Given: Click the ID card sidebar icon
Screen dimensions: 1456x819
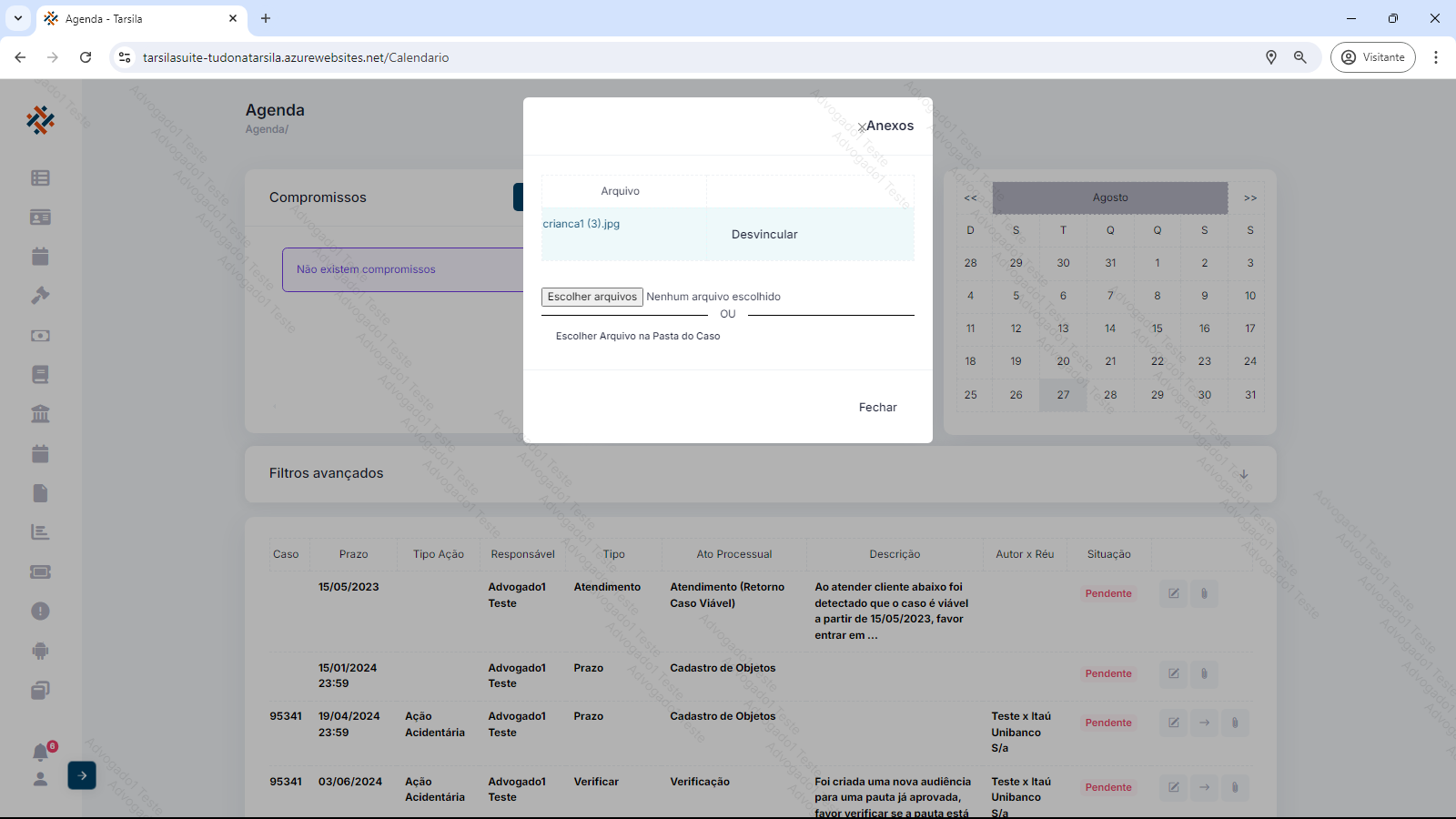Looking at the screenshot, I should (40, 217).
